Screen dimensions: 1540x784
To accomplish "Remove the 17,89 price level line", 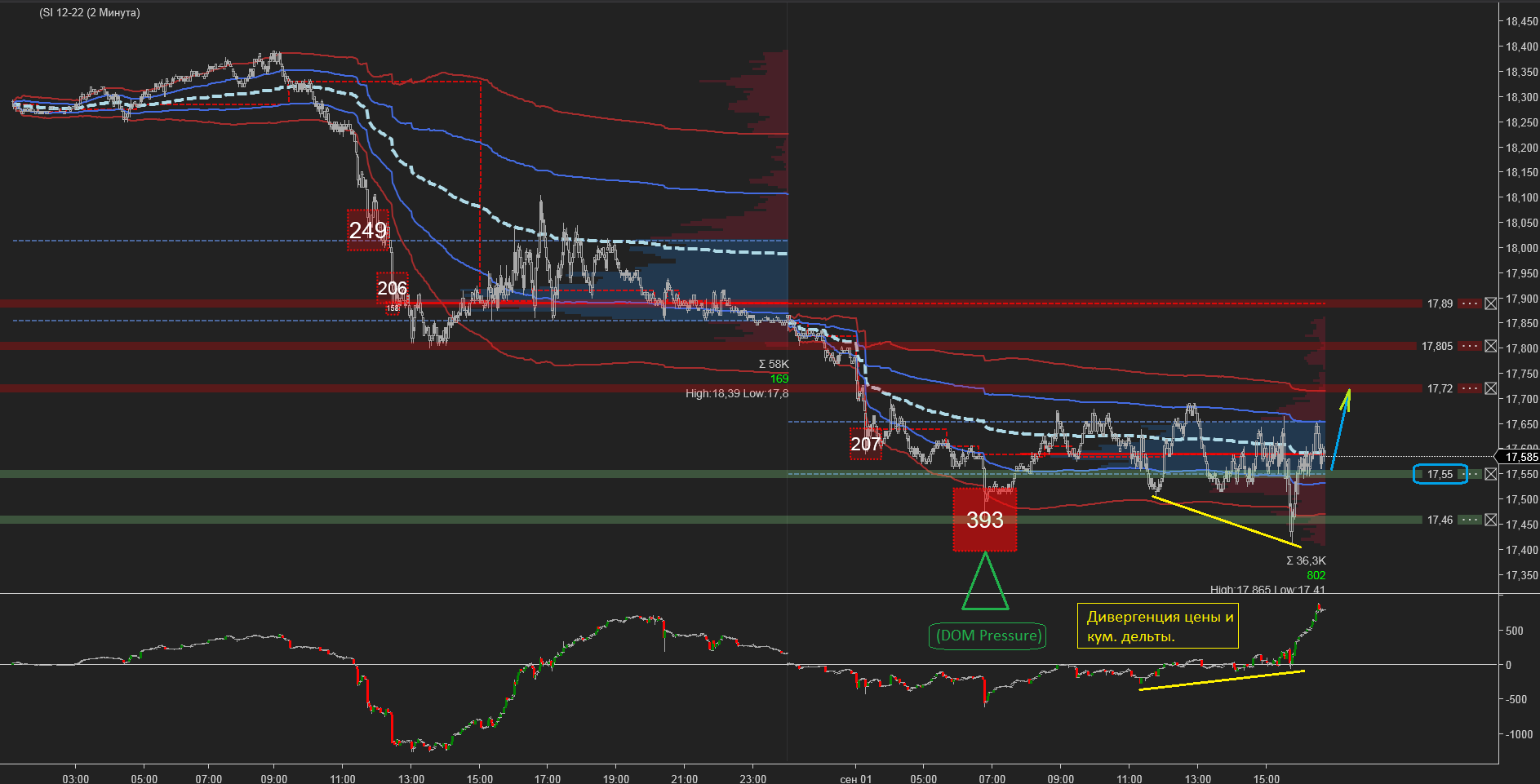I will (x=1490, y=303).
